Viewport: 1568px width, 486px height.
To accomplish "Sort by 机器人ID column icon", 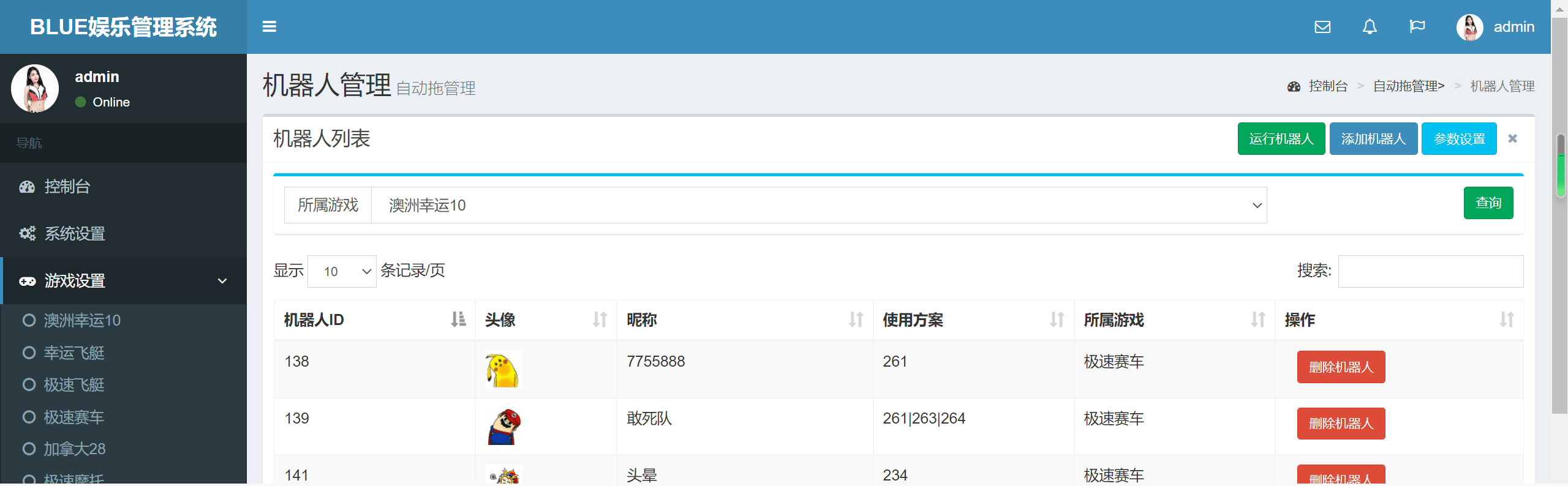I will coord(458,320).
